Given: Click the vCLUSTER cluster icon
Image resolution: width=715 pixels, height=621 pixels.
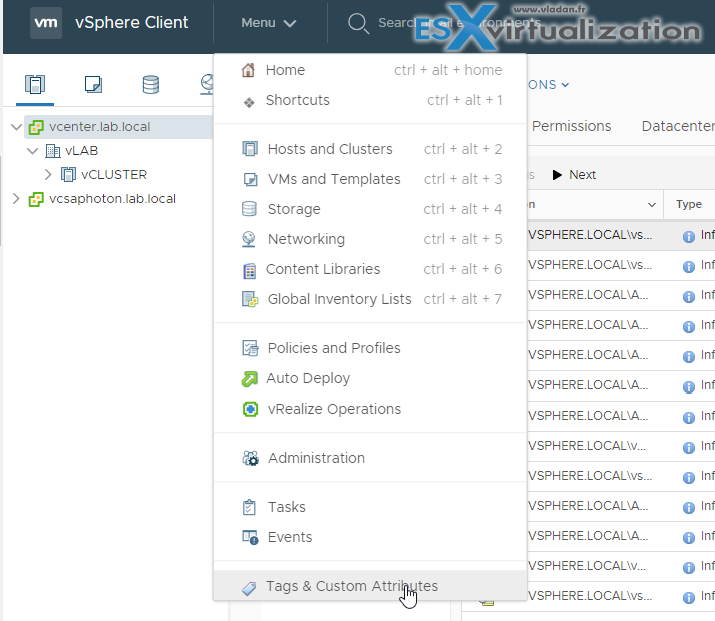Looking at the screenshot, I should [68, 175].
